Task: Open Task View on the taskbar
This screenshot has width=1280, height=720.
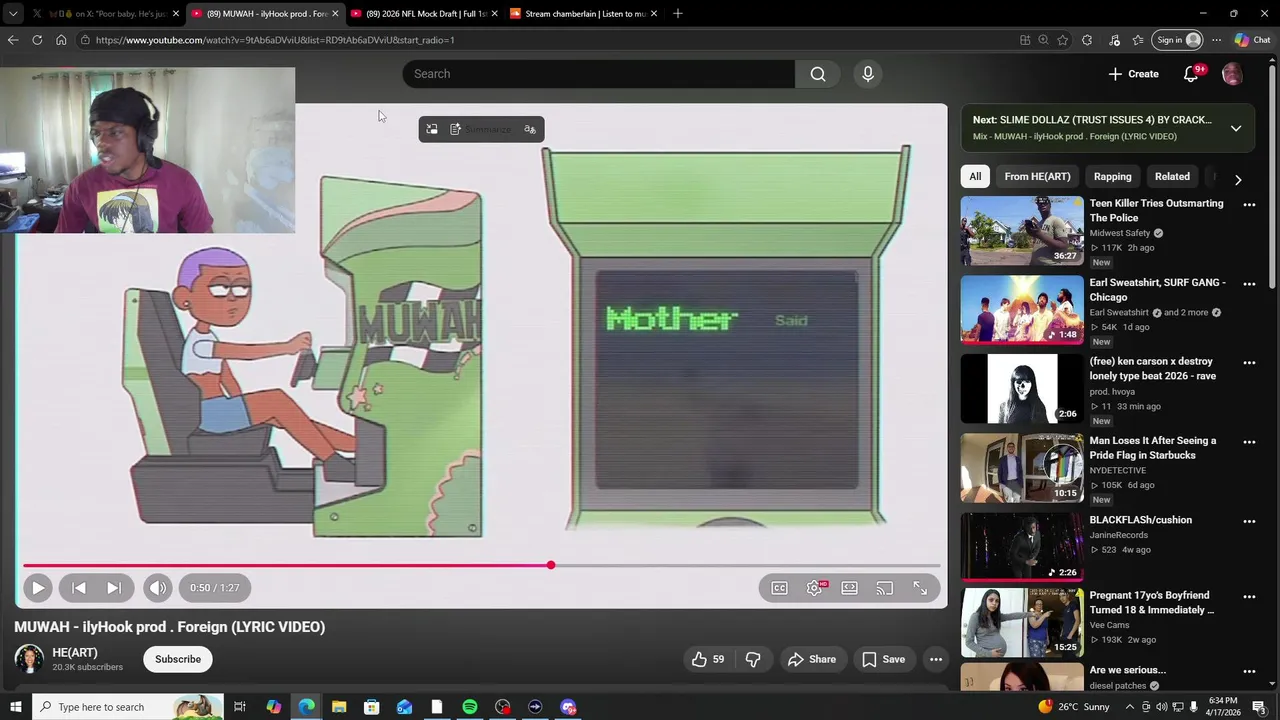Action: tap(240, 707)
